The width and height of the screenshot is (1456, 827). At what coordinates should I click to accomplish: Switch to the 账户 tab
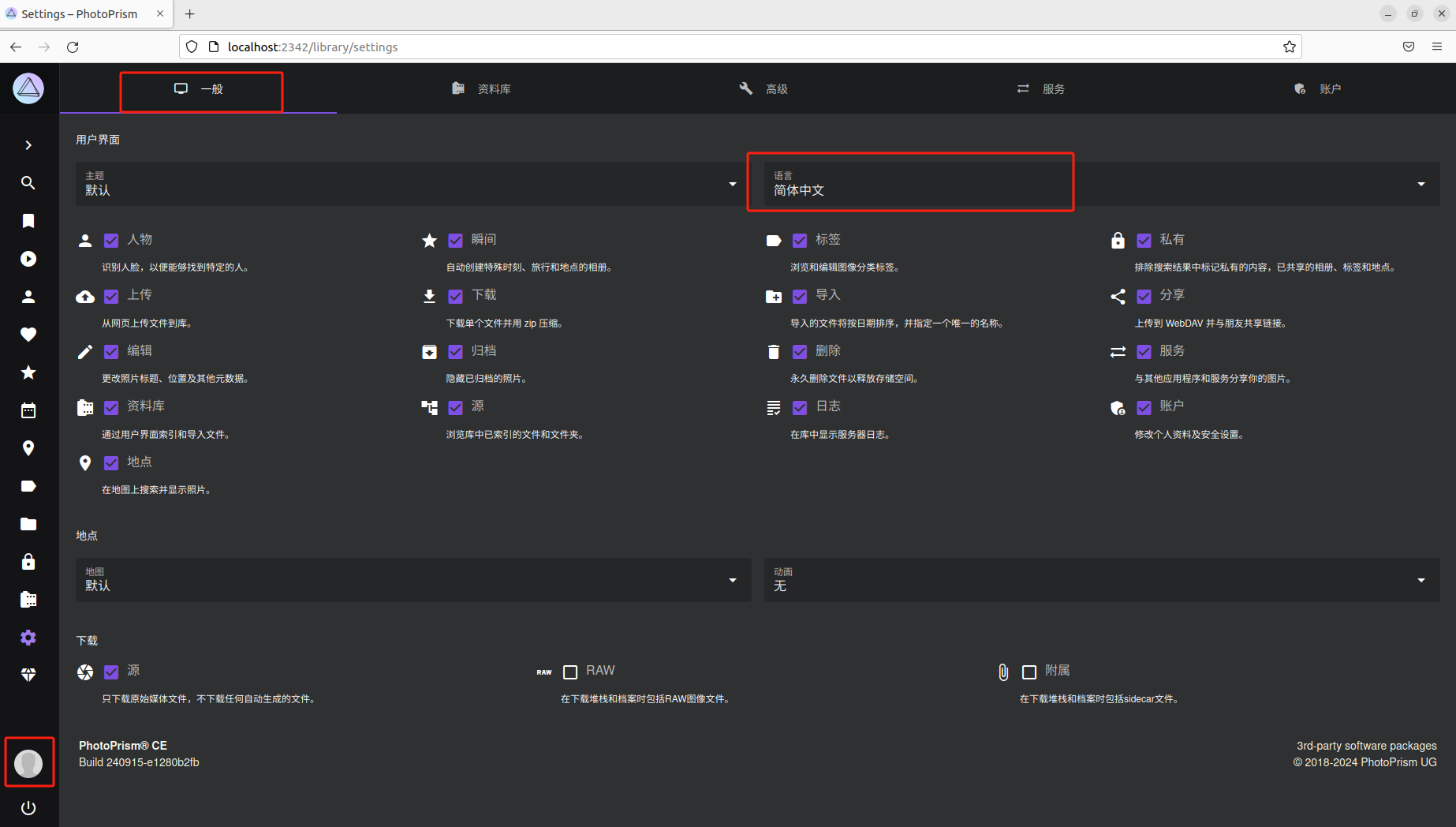(1318, 89)
